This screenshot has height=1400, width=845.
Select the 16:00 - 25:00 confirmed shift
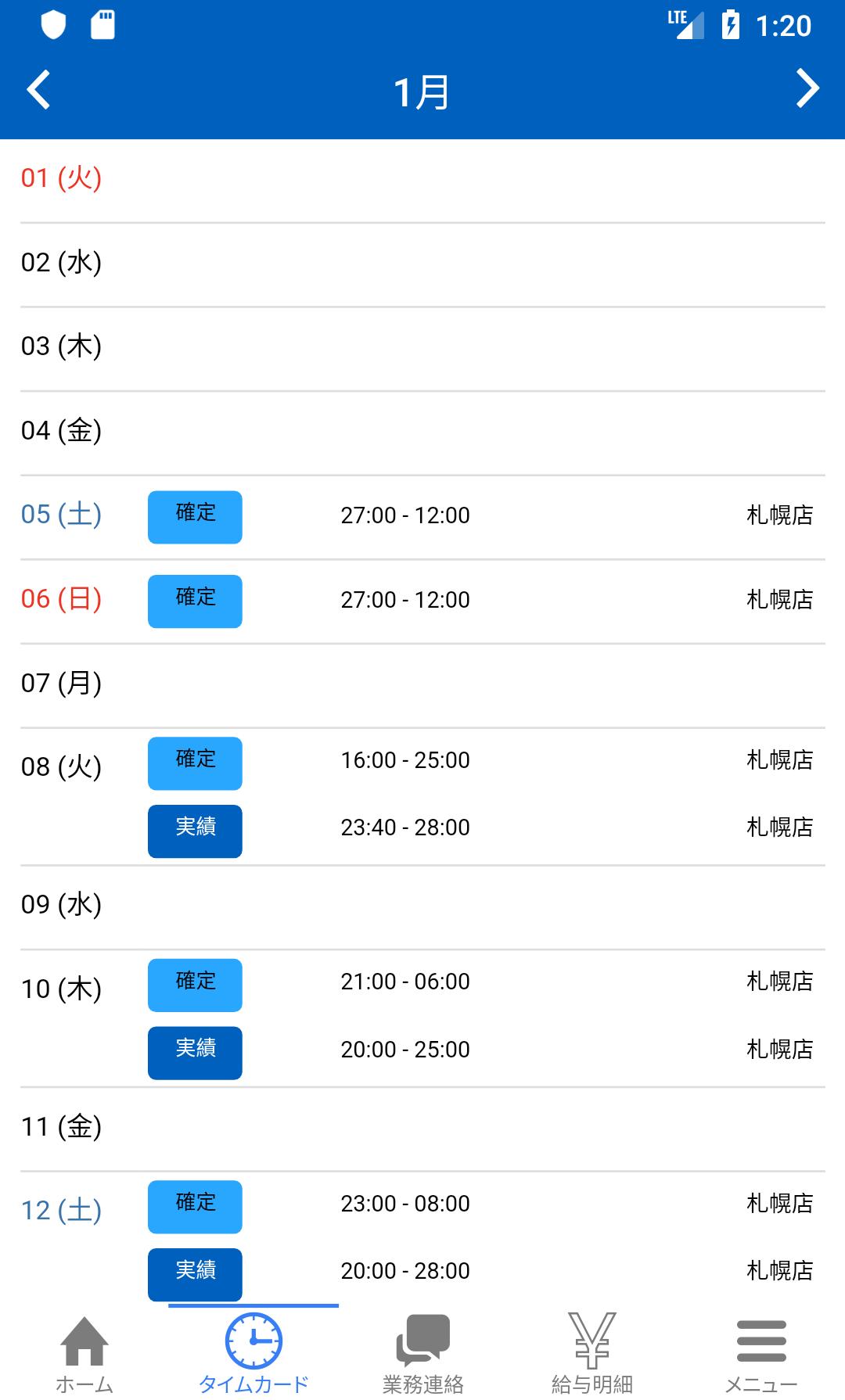(x=405, y=760)
